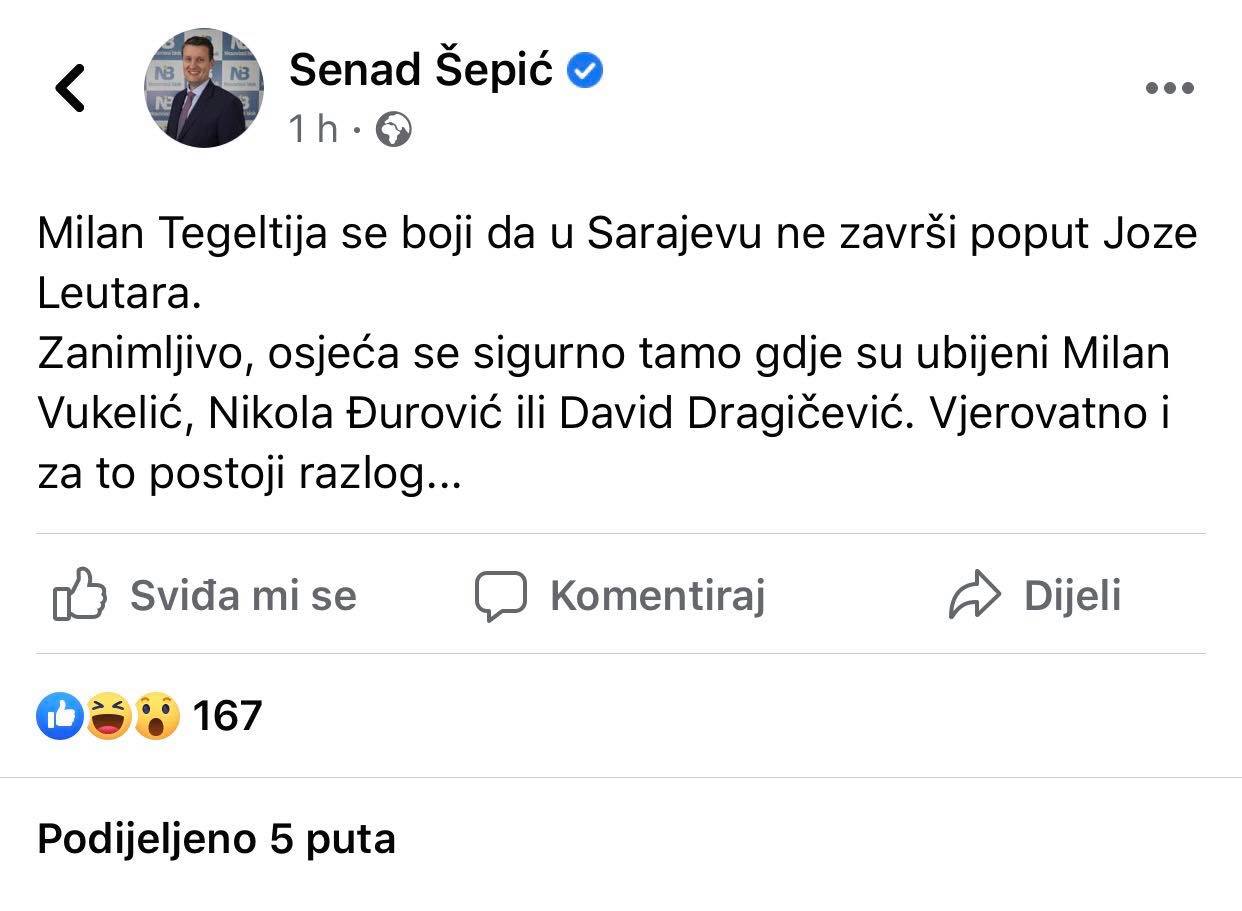Viewport: 1242px width, 911px height.
Task: Tap the thumbs-up Sviđa mi se icon
Action: pyautogui.click(x=79, y=595)
